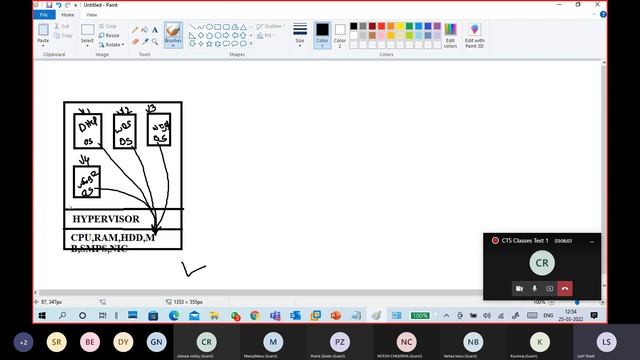640x360 pixels.
Task: Click the volume icon in system tray
Action: pyautogui.click(x=487, y=316)
